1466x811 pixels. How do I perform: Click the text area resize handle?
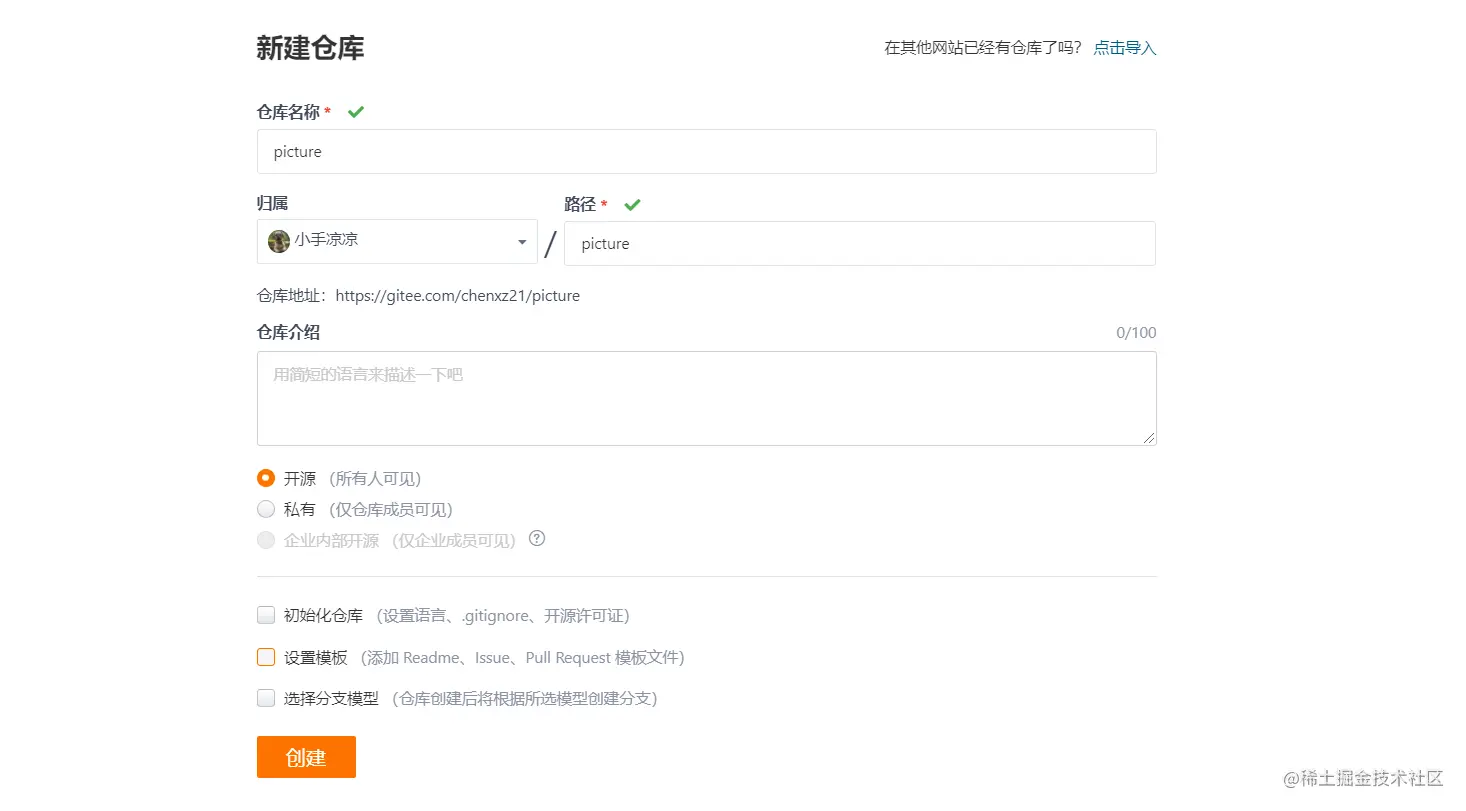click(1149, 438)
